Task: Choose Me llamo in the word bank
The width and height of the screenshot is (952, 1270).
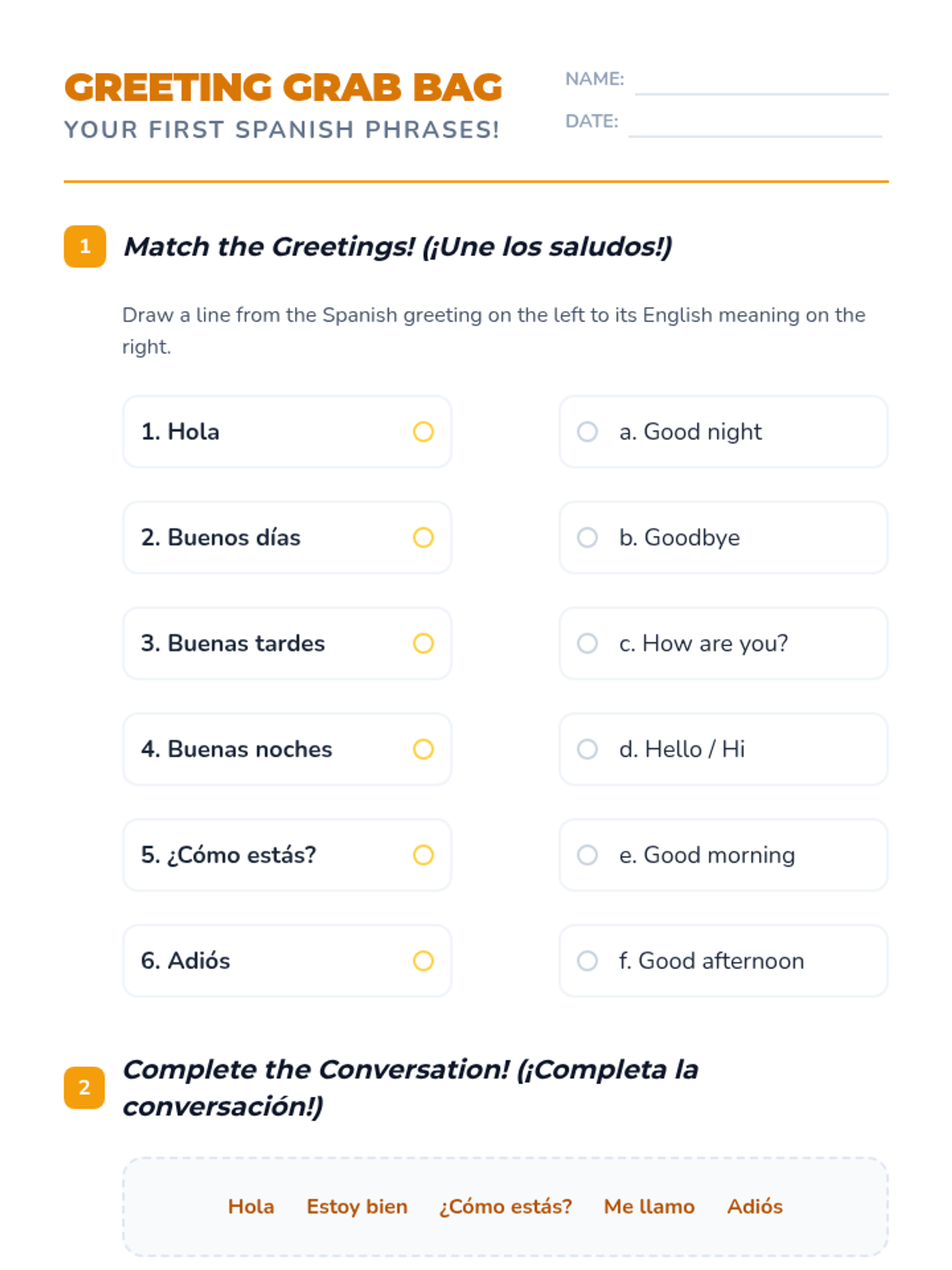Action: [x=649, y=1206]
